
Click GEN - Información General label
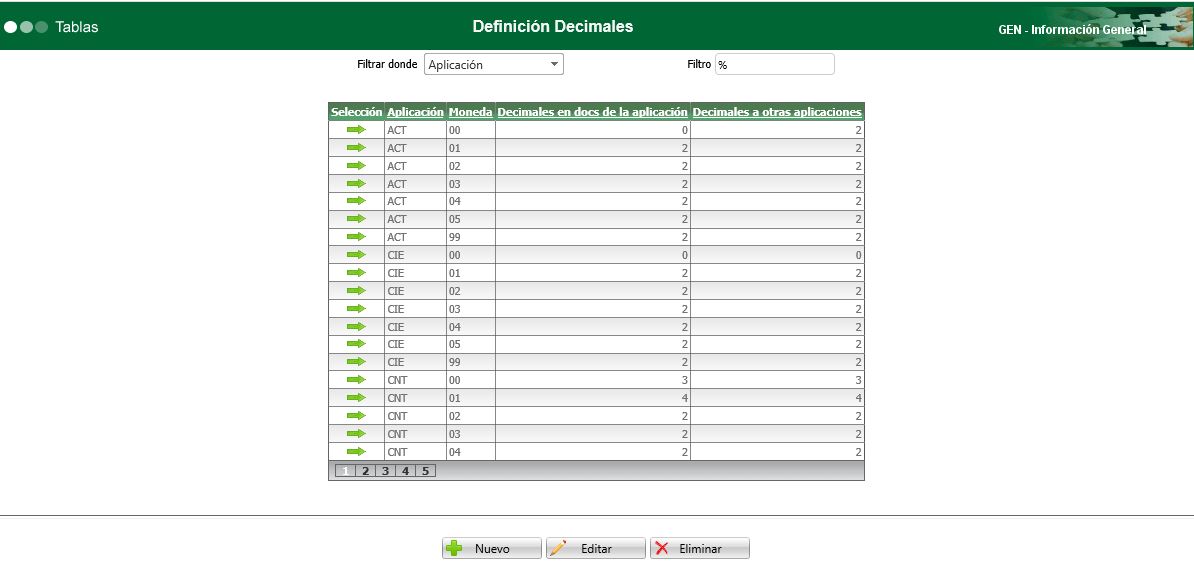(1071, 30)
